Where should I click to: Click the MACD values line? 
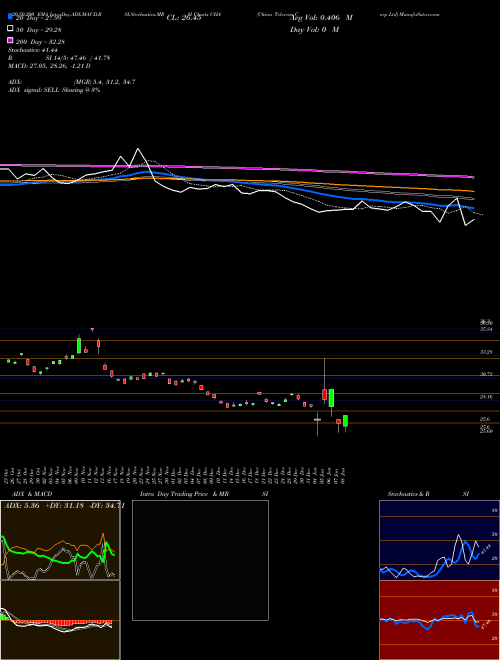[49, 66]
